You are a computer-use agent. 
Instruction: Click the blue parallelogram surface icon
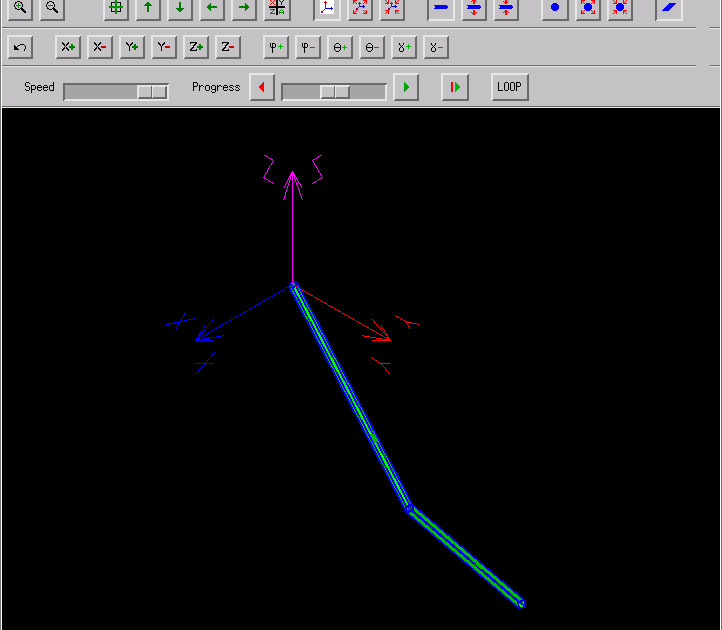coord(669,8)
